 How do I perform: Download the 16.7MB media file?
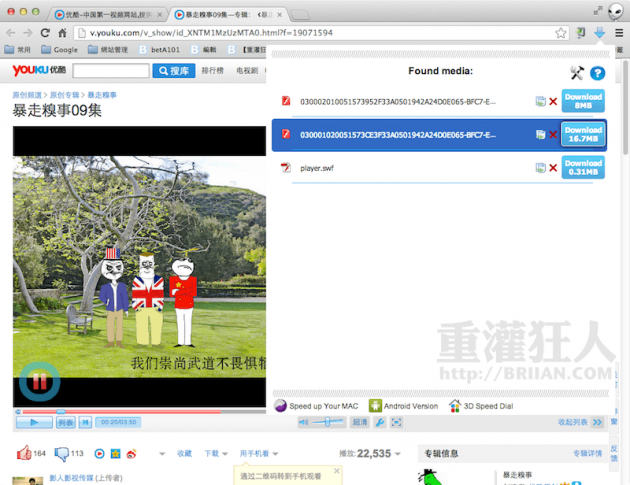tap(583, 134)
